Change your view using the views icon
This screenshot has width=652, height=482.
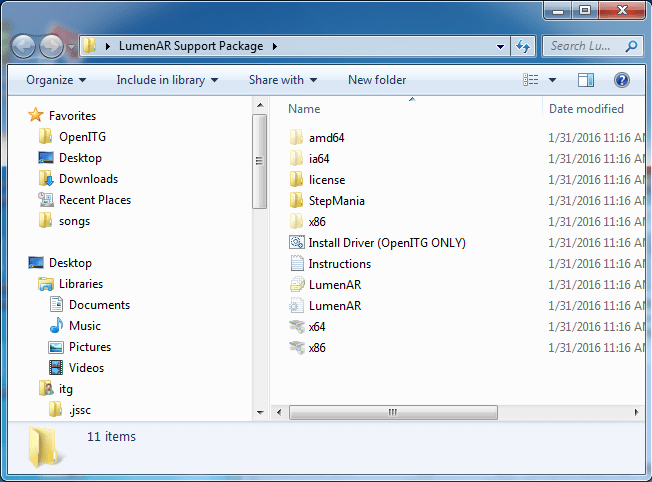pos(531,80)
